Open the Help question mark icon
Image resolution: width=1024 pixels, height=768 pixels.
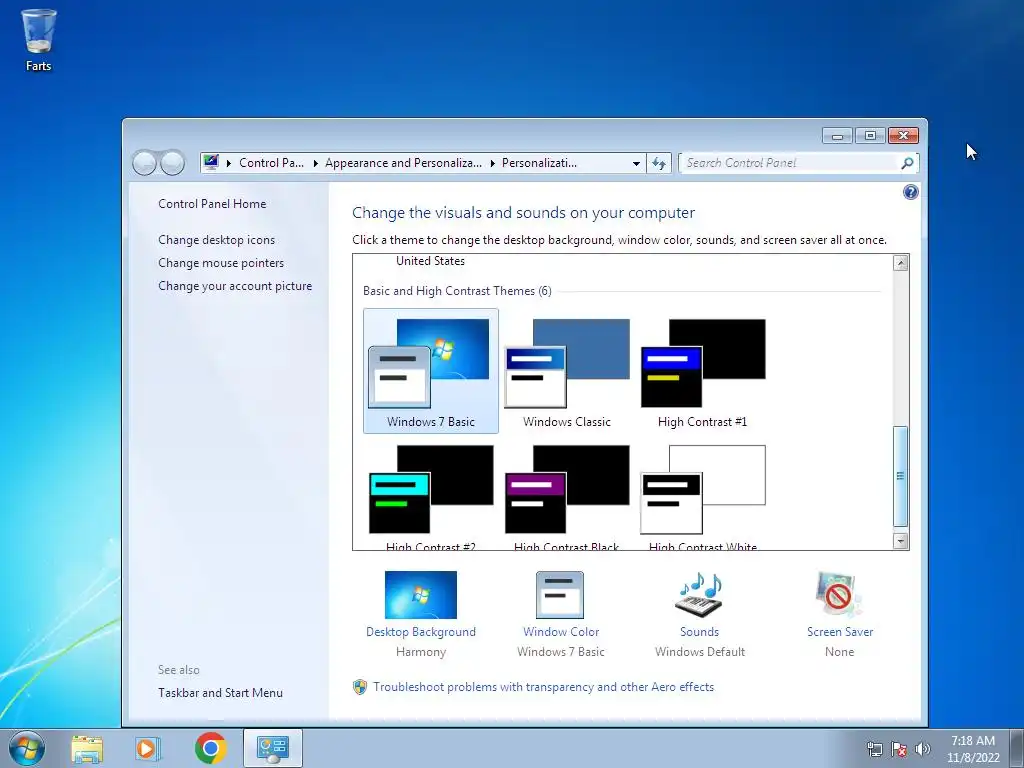point(910,191)
